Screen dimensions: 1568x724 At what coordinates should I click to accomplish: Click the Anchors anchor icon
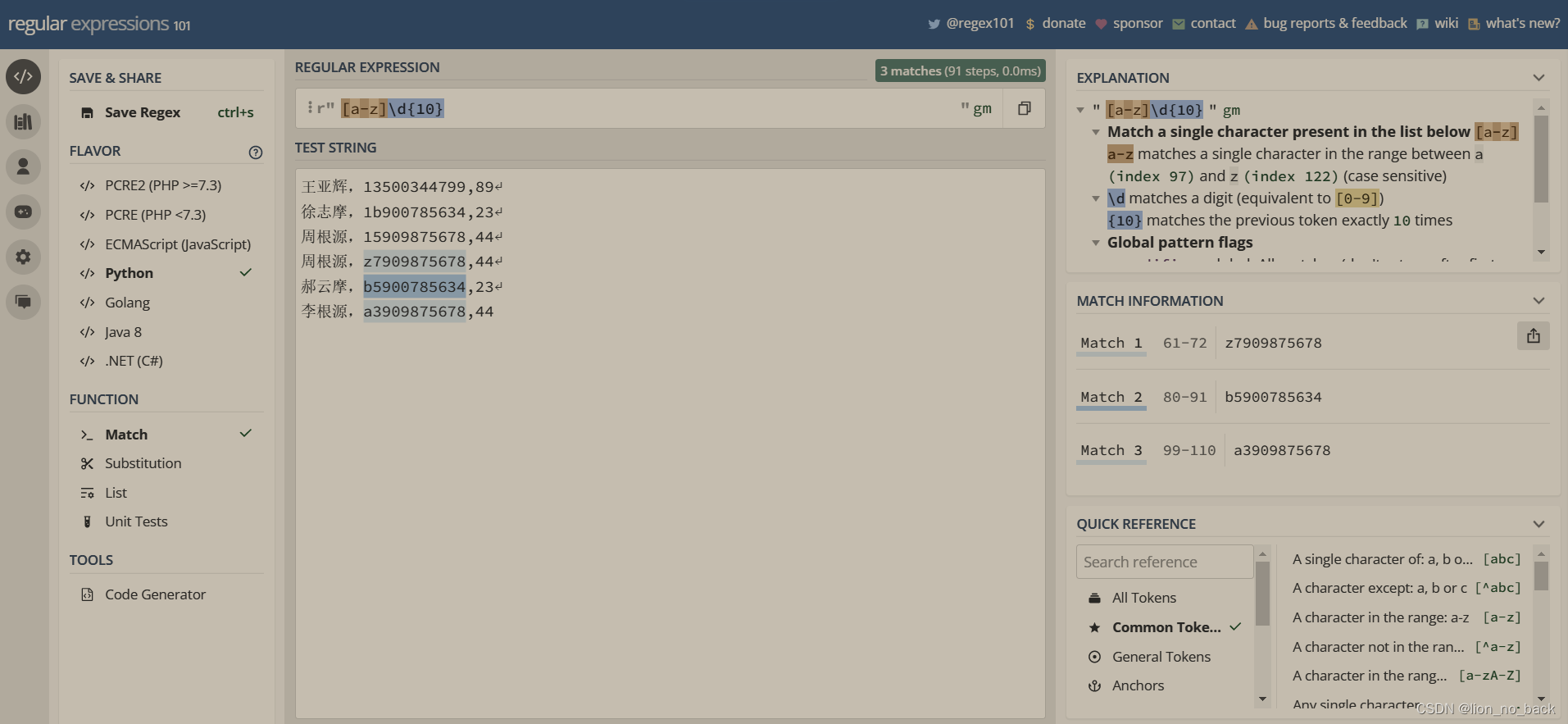[x=1094, y=686]
